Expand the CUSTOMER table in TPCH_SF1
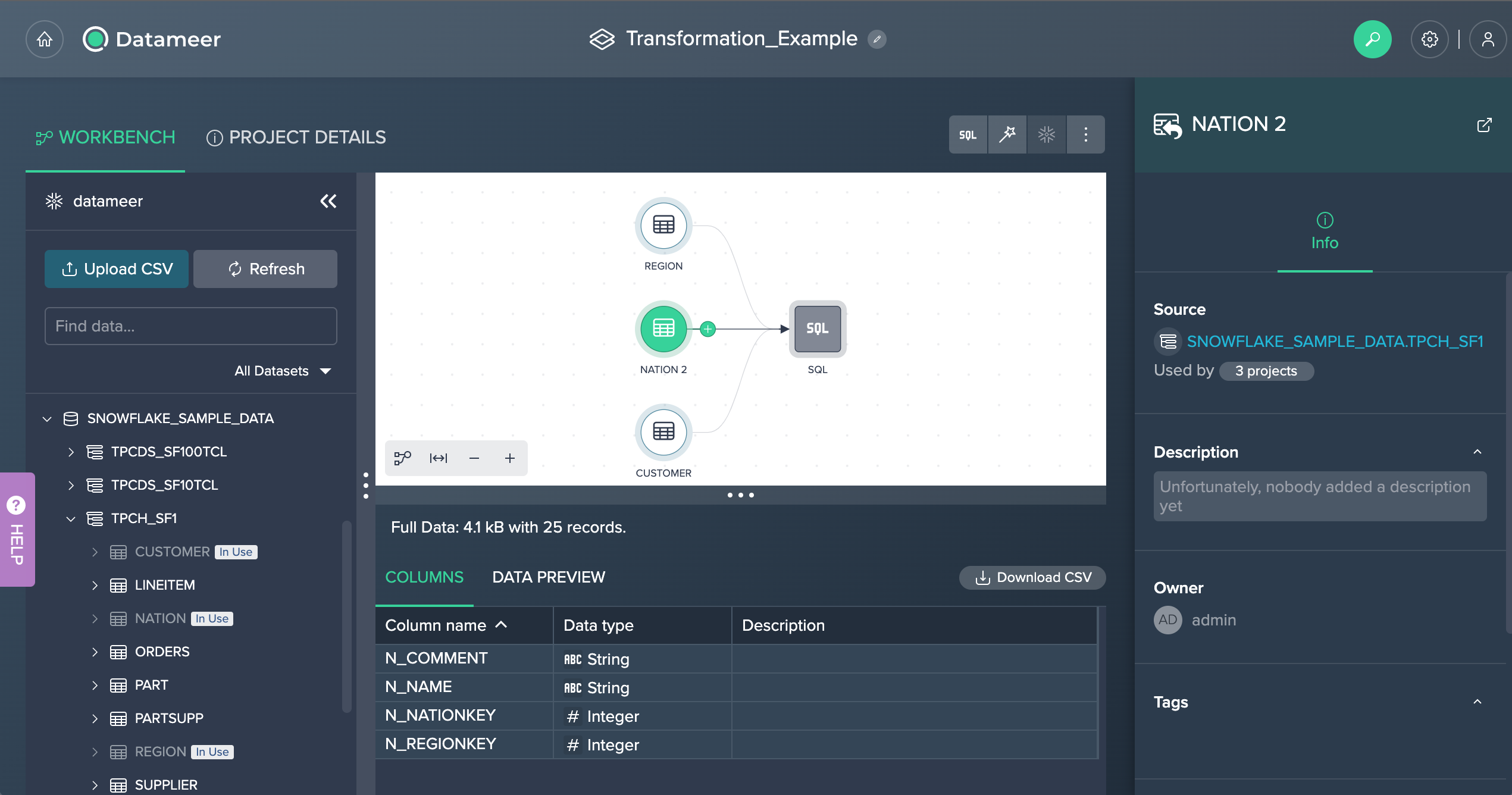1512x795 pixels. tap(95, 552)
